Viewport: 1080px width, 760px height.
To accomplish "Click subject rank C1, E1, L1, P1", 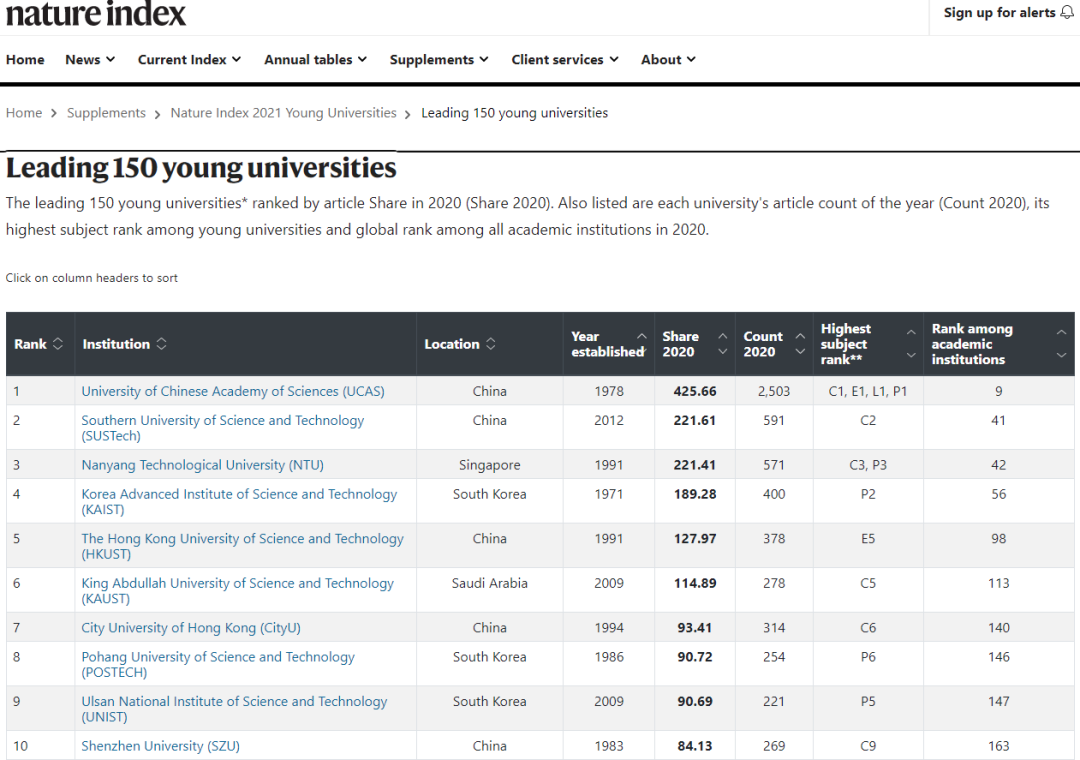I will pos(868,391).
